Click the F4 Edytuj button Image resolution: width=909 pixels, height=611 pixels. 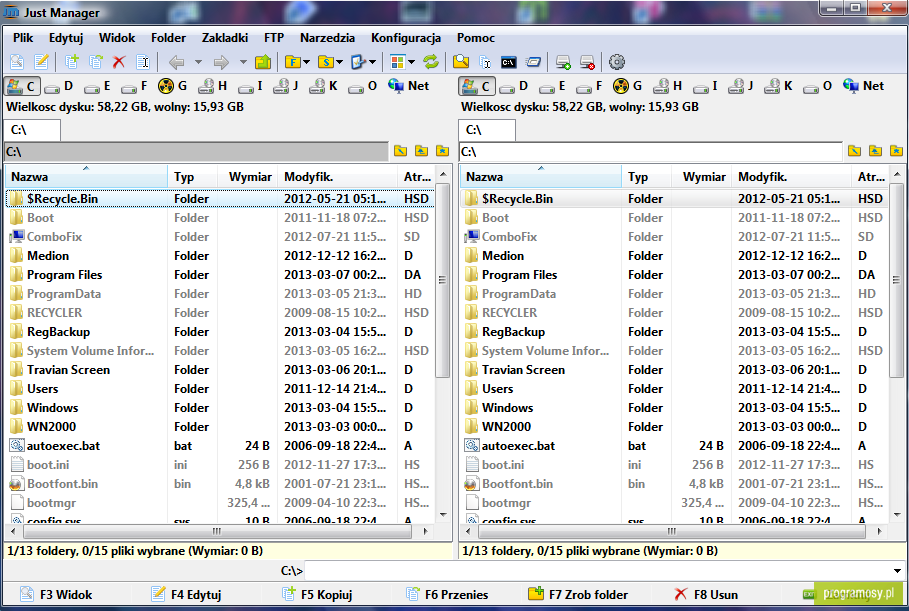(186, 595)
